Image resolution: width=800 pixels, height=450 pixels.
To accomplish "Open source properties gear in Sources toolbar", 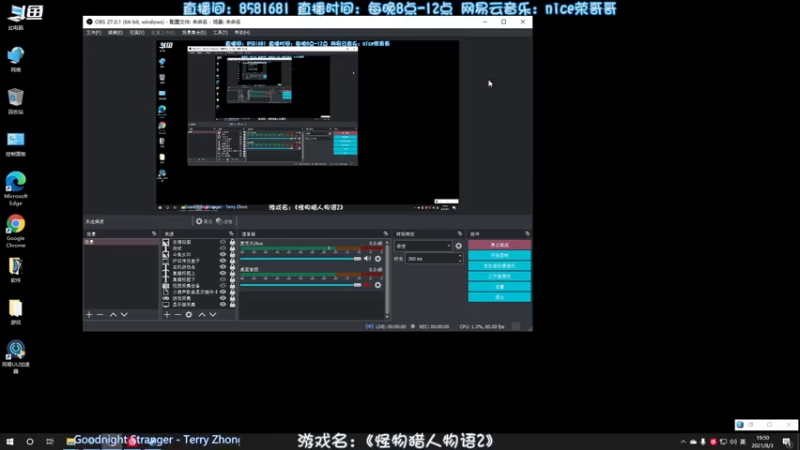I will pos(189,315).
